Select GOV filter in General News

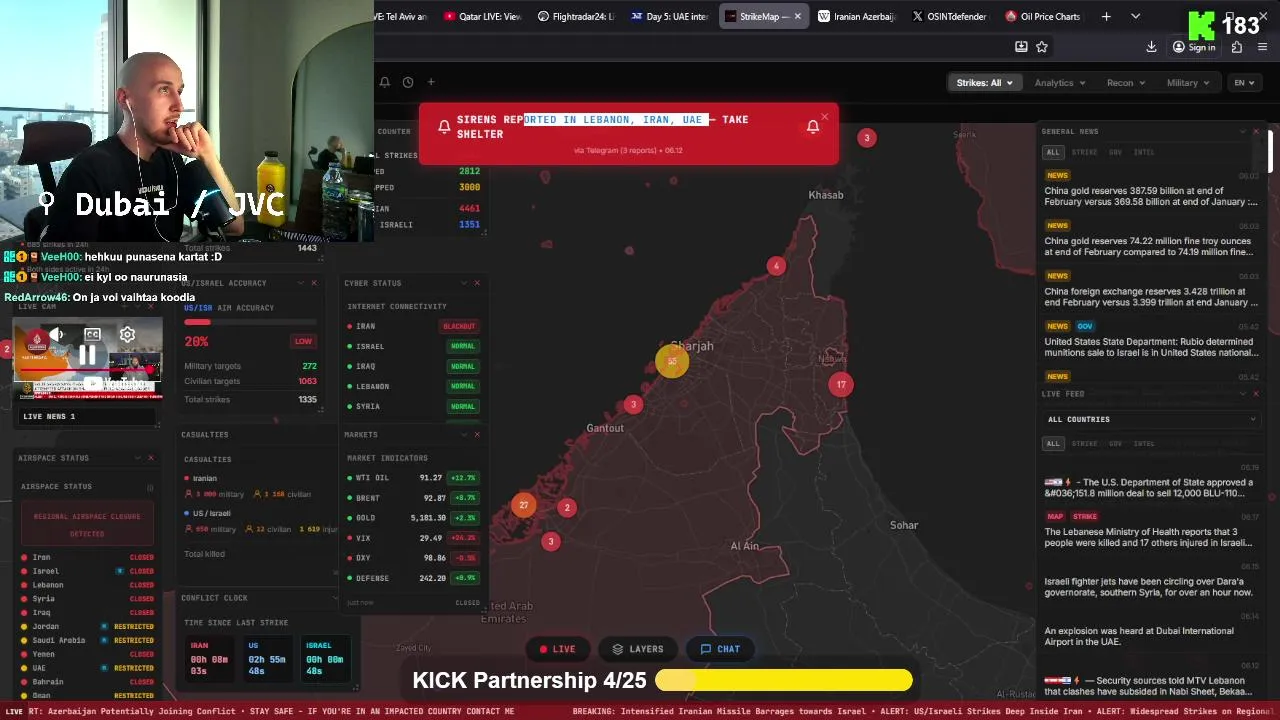tap(1115, 152)
